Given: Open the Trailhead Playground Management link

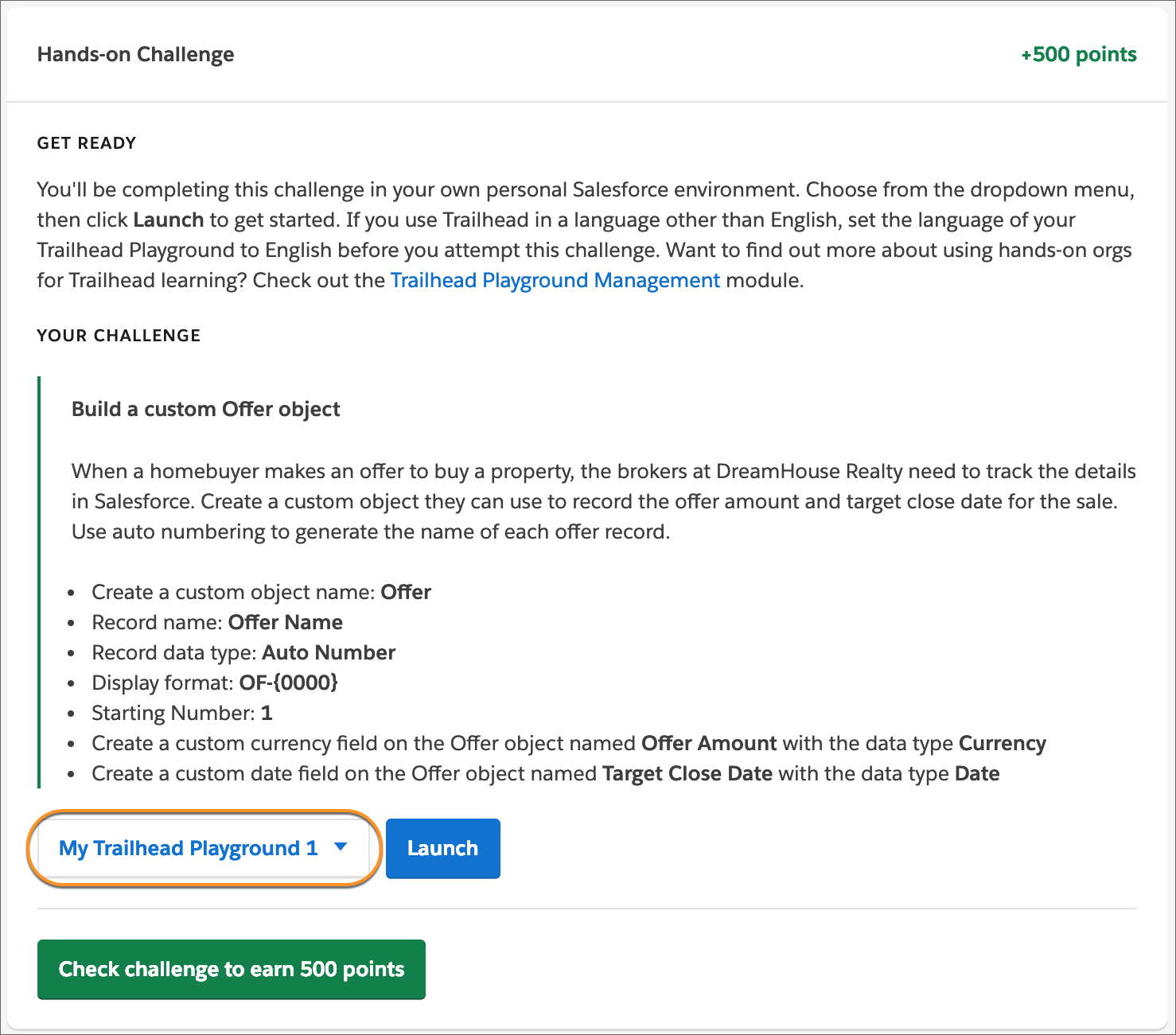Looking at the screenshot, I should [555, 280].
